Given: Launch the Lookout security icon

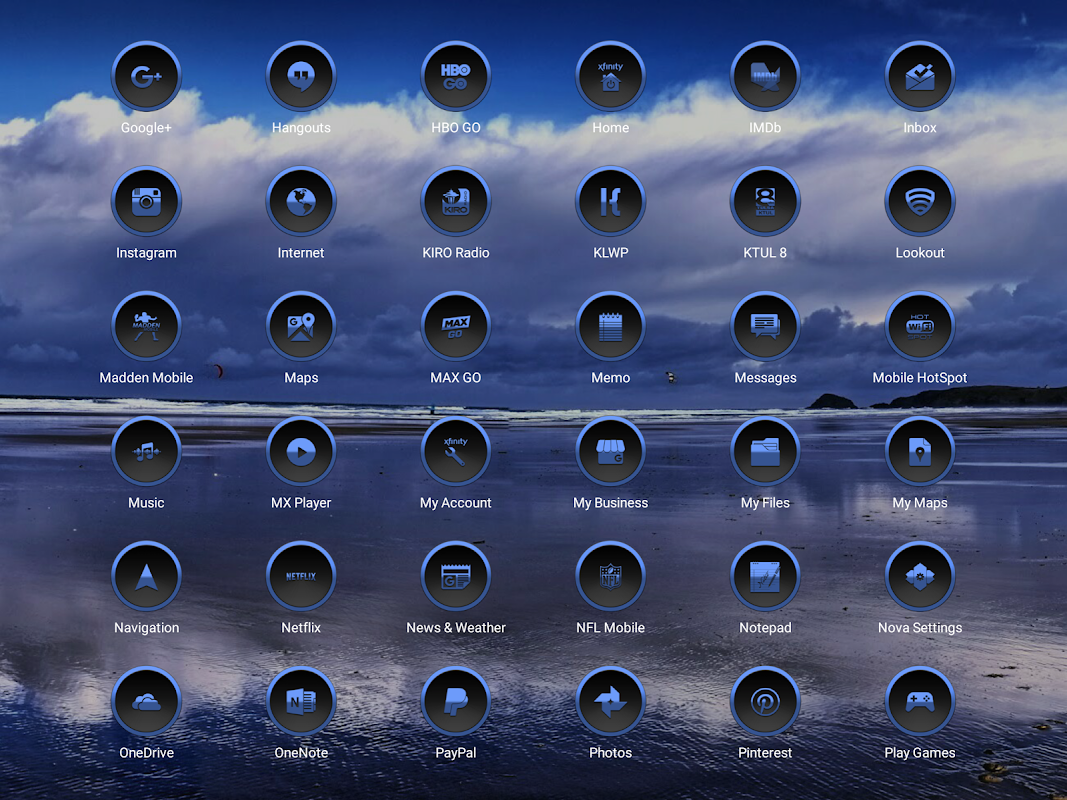Looking at the screenshot, I should 920,201.
